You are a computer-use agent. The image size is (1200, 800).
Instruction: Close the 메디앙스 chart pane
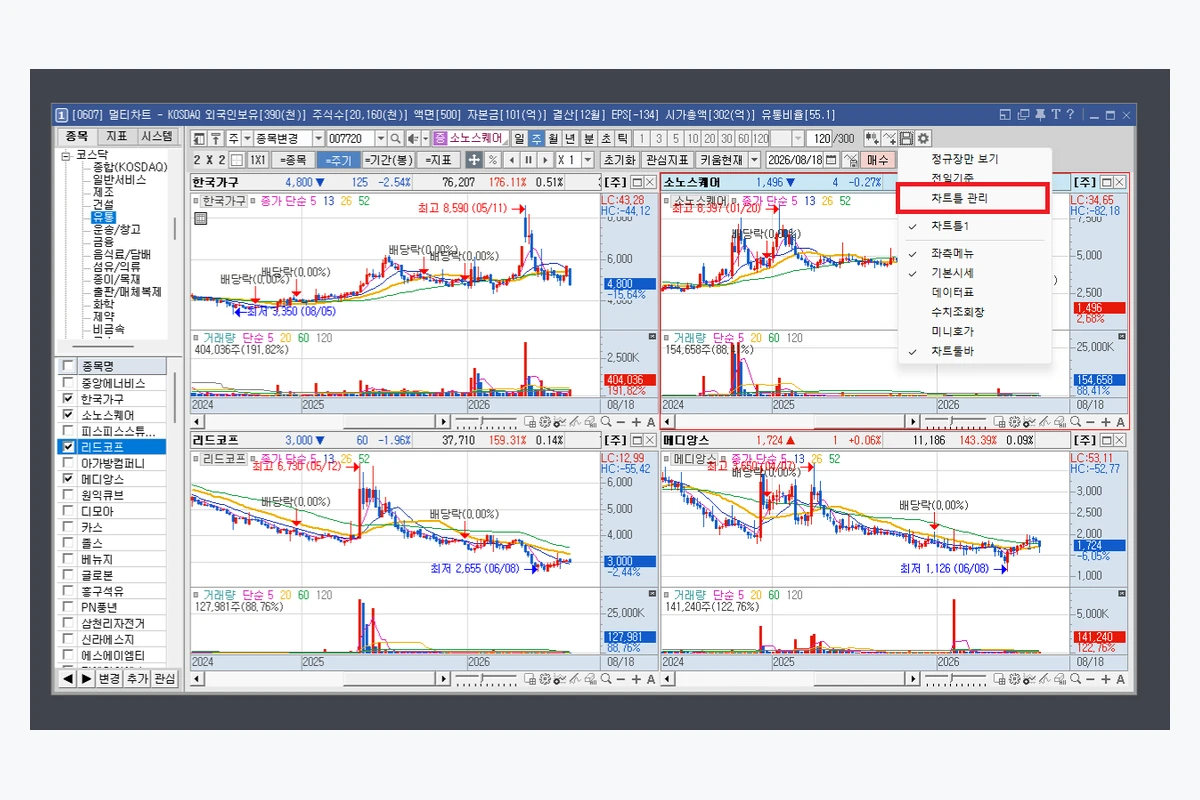(x=1119, y=440)
